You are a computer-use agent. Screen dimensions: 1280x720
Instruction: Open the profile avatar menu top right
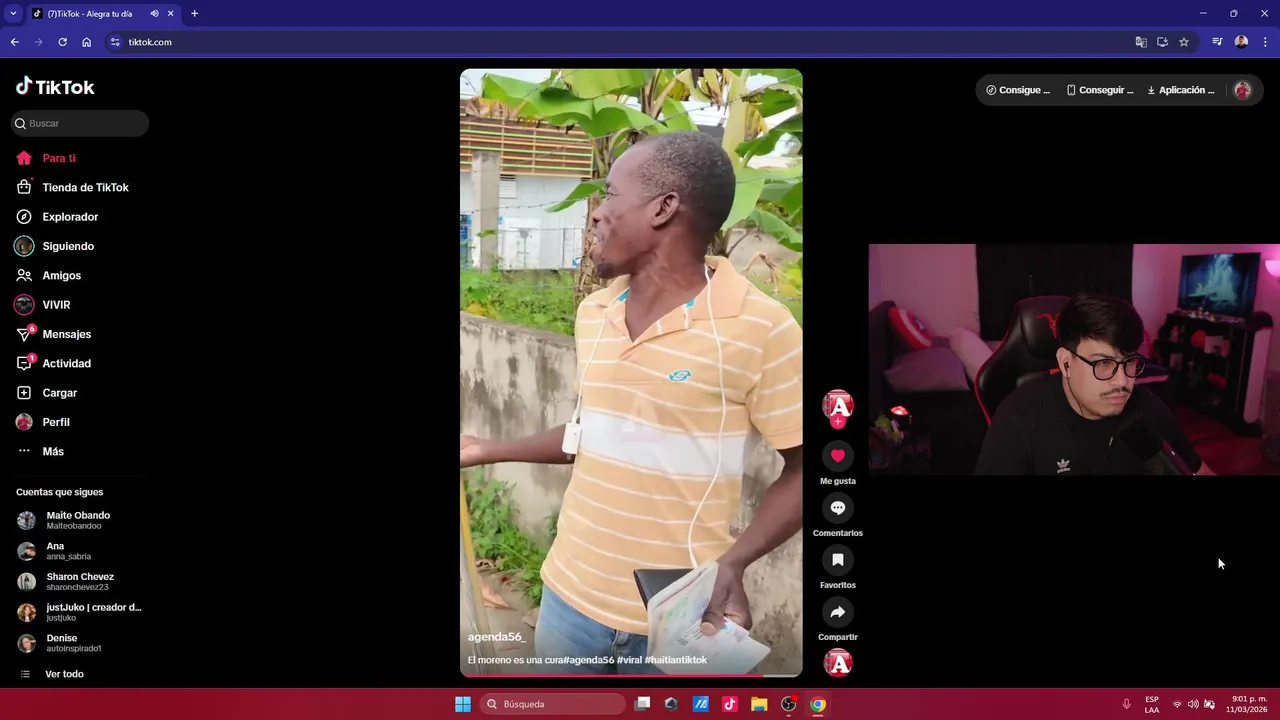pos(1242,90)
